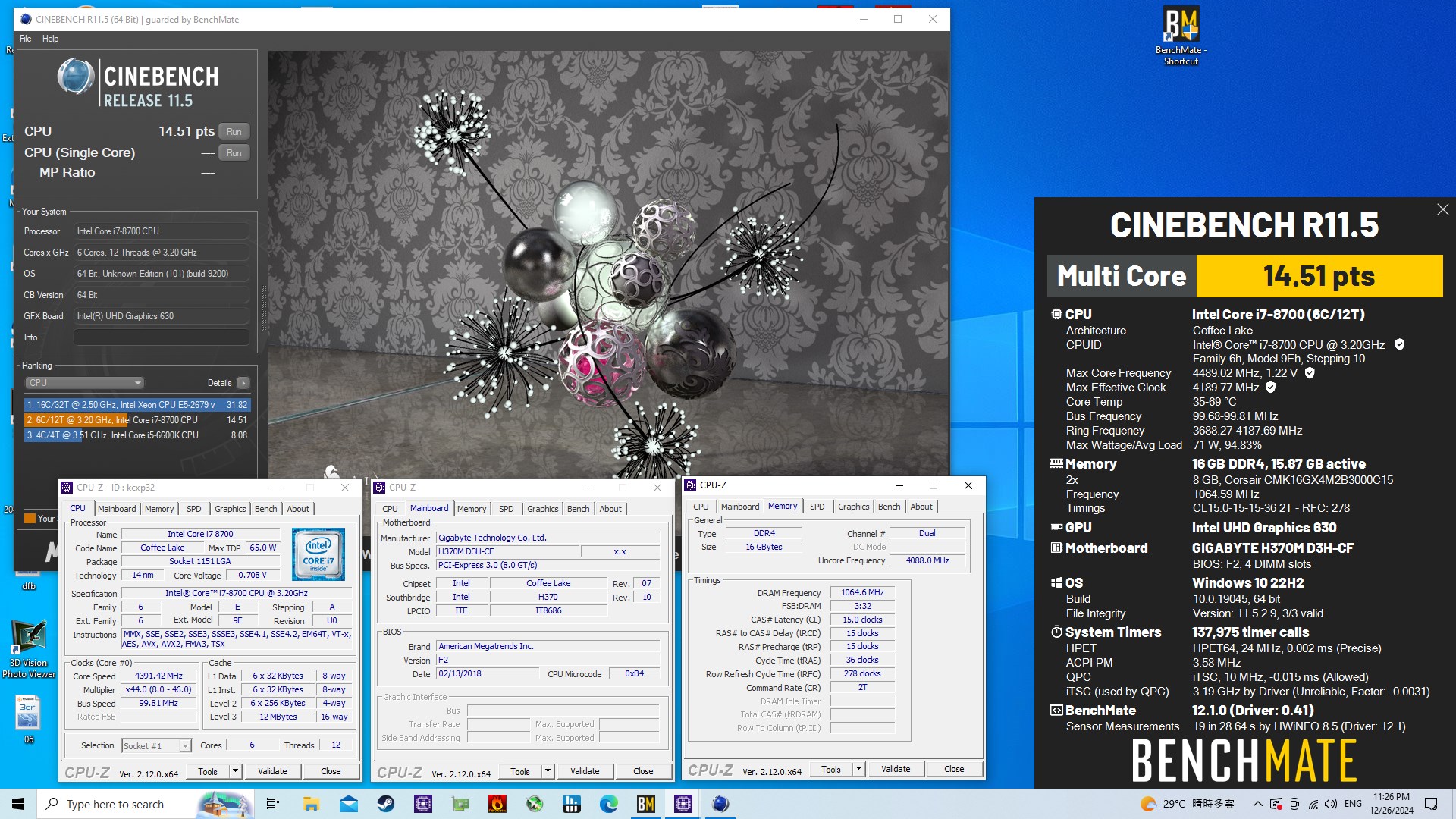Click the Info input field in Cinebench
This screenshot has width=1456, height=819.
pos(162,337)
